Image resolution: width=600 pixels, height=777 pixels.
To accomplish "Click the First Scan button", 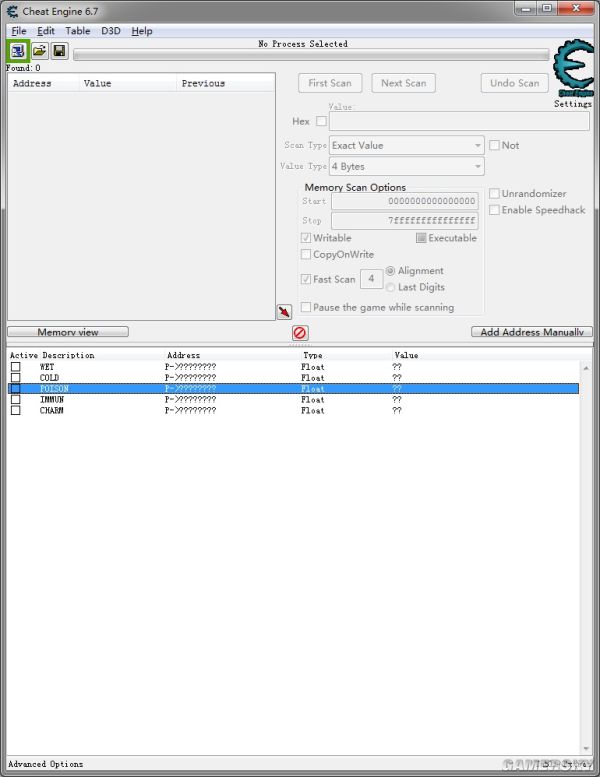I will coord(330,83).
